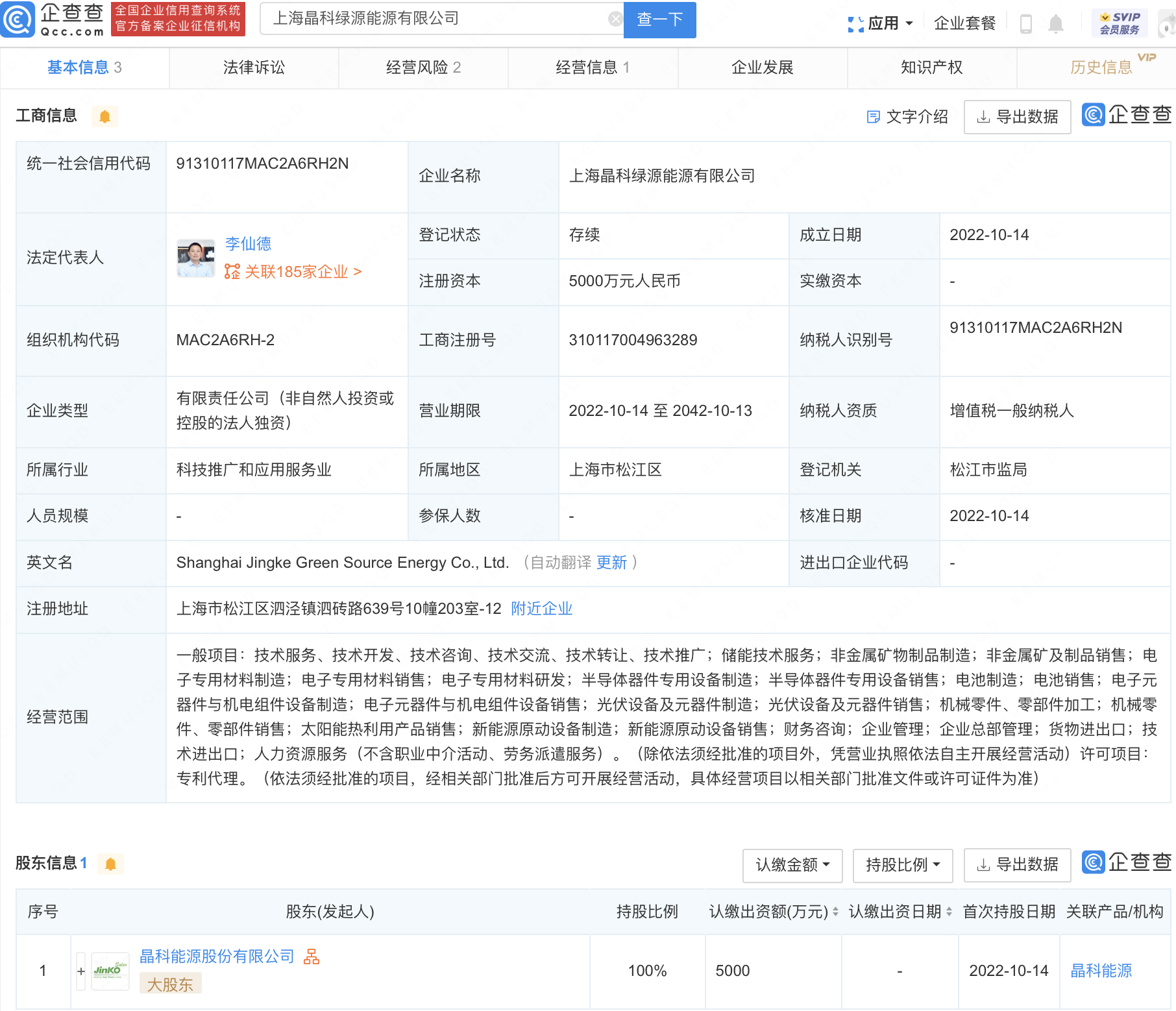The height and width of the screenshot is (1011, 1176).
Task: Click 李仙德's portrait photo
Action: (195, 258)
